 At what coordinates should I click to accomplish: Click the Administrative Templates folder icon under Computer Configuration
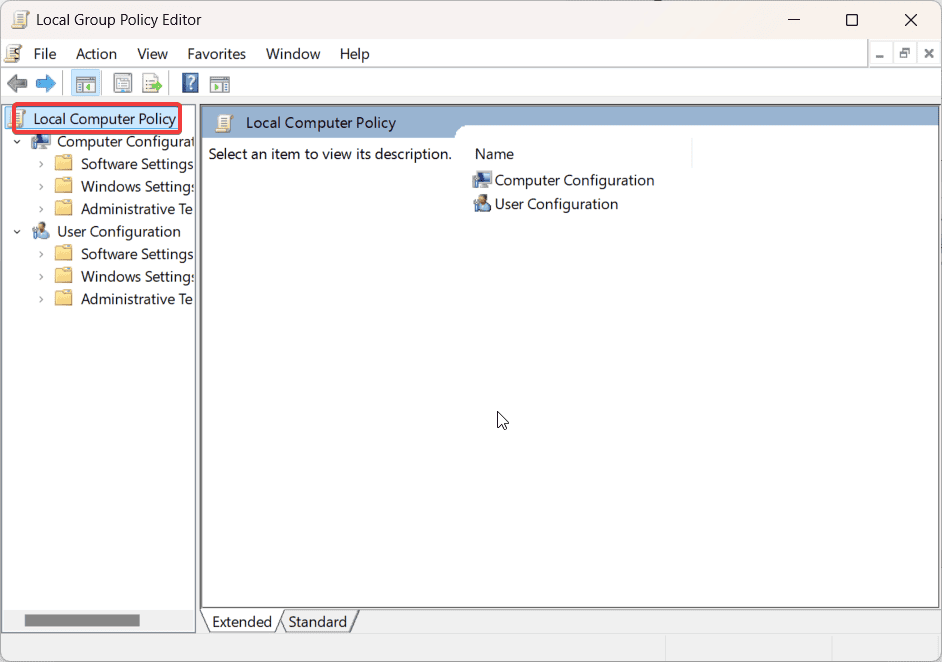[64, 208]
